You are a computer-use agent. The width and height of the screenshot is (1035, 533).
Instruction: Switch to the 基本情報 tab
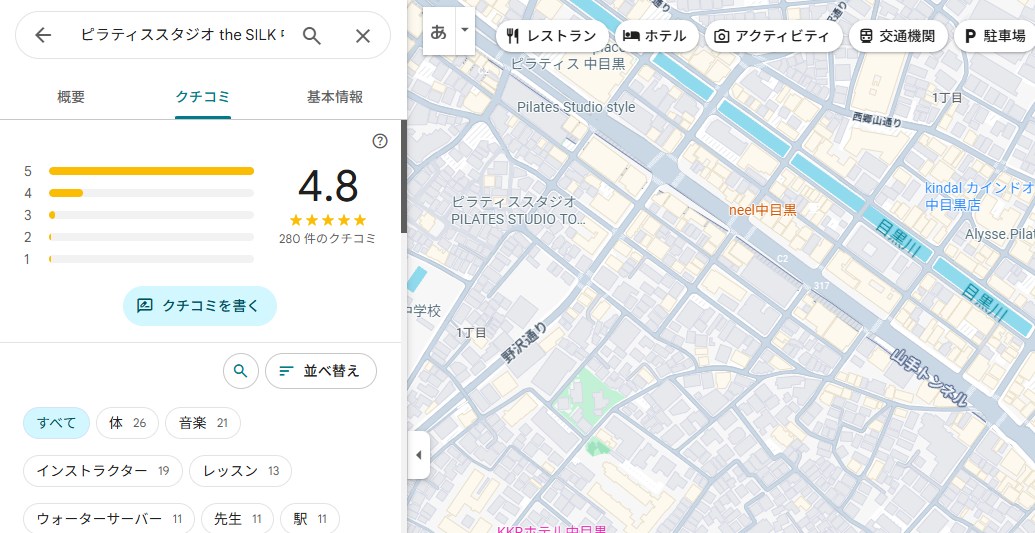[x=335, y=97]
